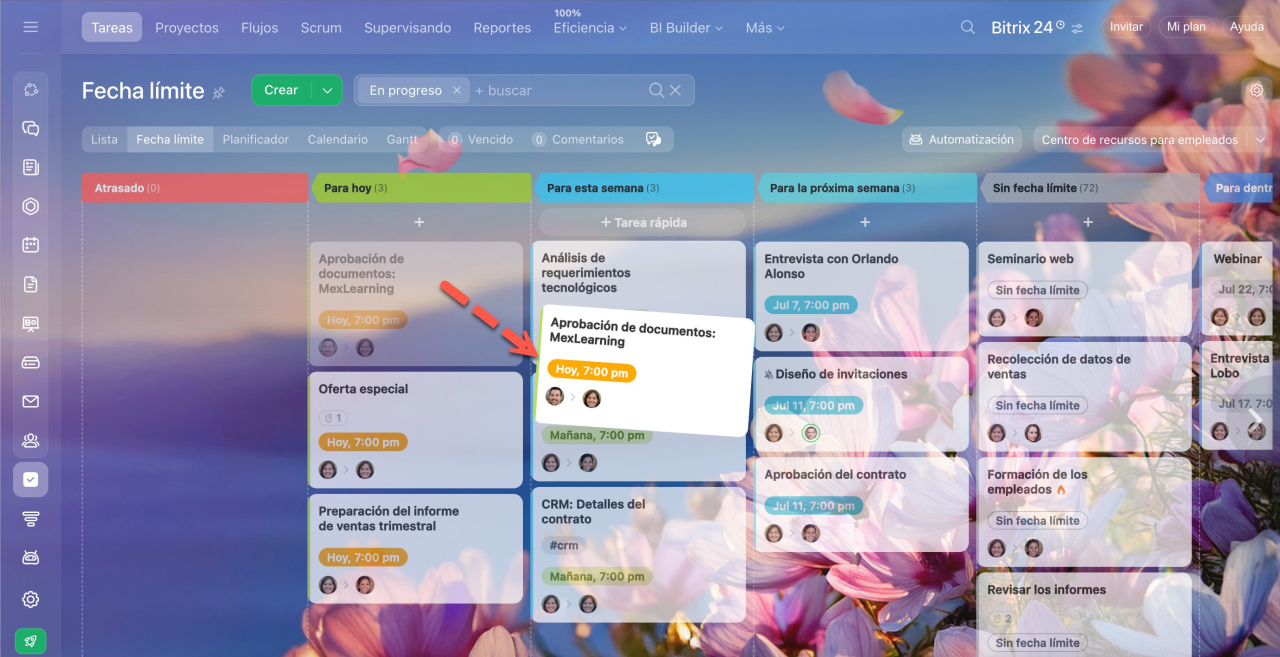
Task: Add a task in Para la próxima semana column
Action: coord(865,222)
